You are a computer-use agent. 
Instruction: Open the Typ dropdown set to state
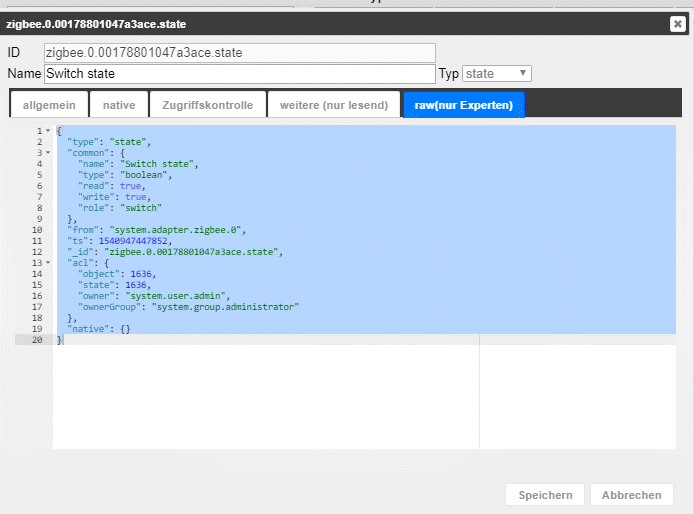click(x=497, y=74)
